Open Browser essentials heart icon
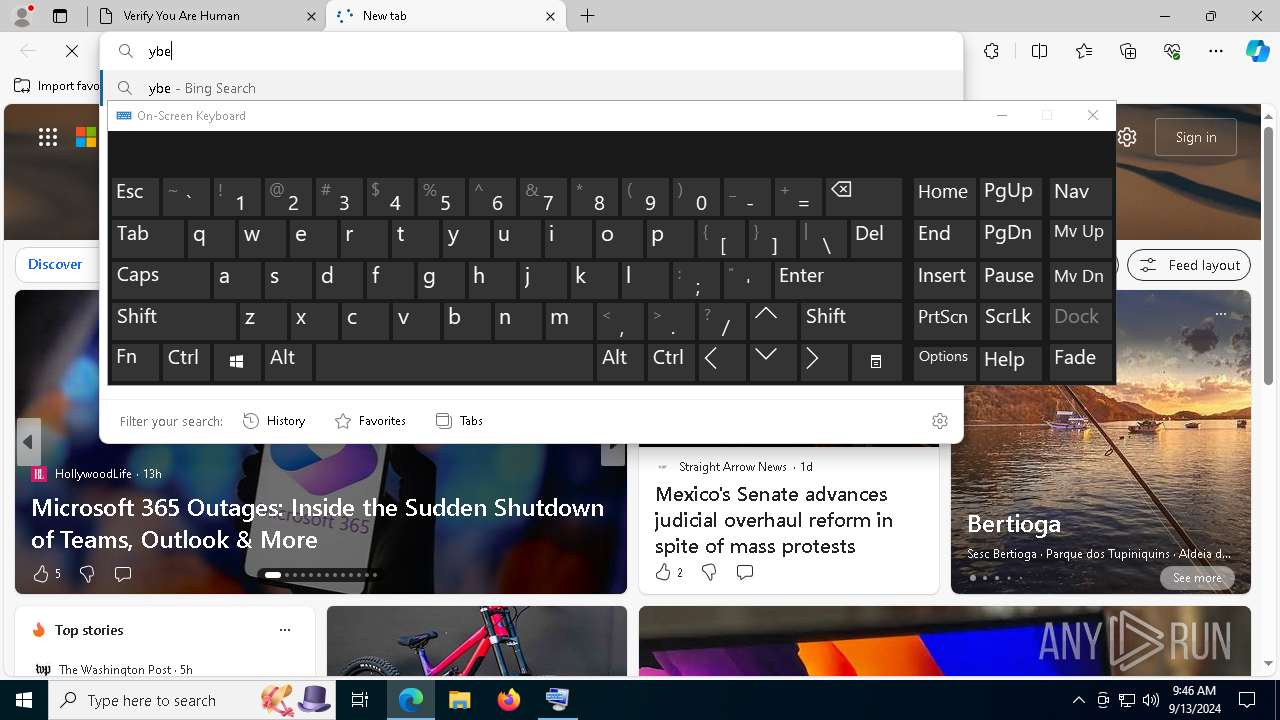This screenshot has width=1280, height=720. tap(1172, 51)
